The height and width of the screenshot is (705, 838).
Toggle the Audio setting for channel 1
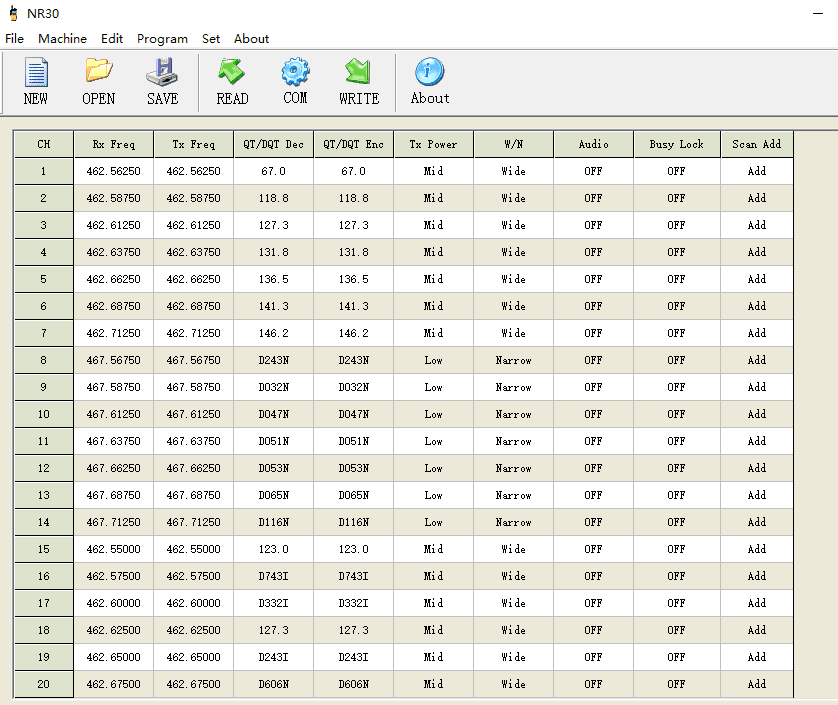point(593,171)
